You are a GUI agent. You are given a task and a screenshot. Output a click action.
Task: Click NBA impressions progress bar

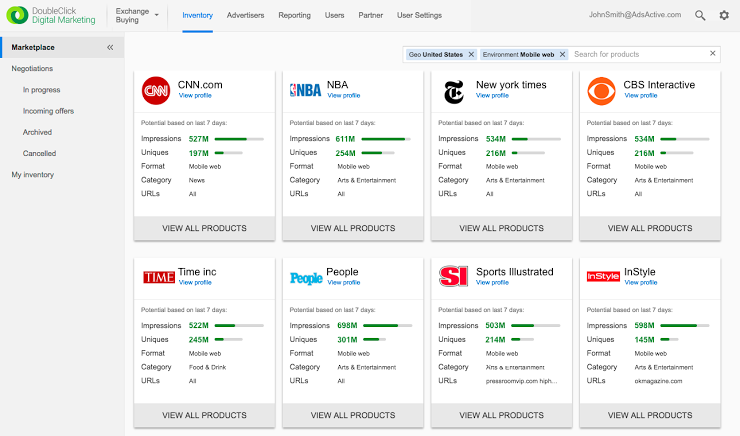point(386,139)
